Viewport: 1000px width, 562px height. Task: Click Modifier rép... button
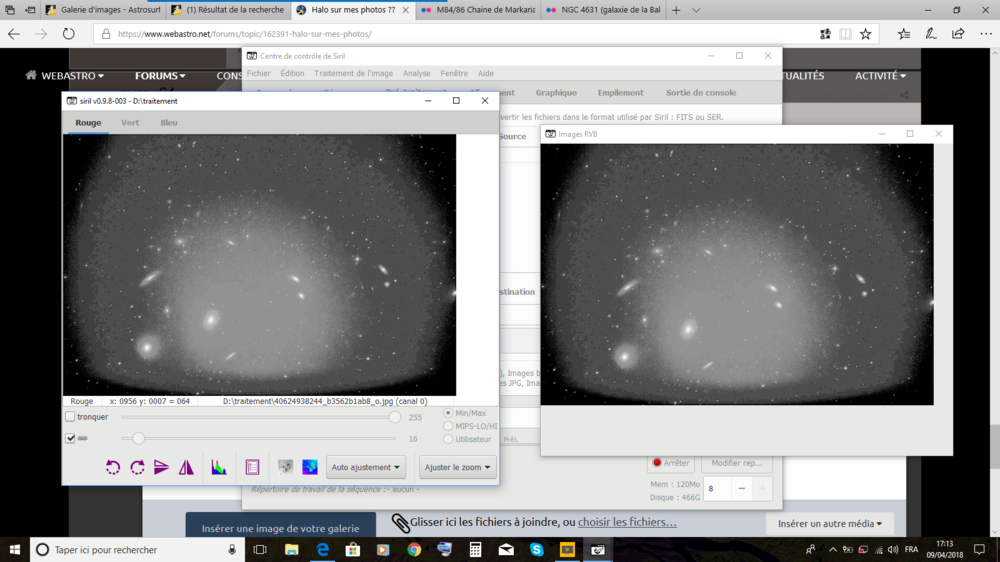pos(737,462)
